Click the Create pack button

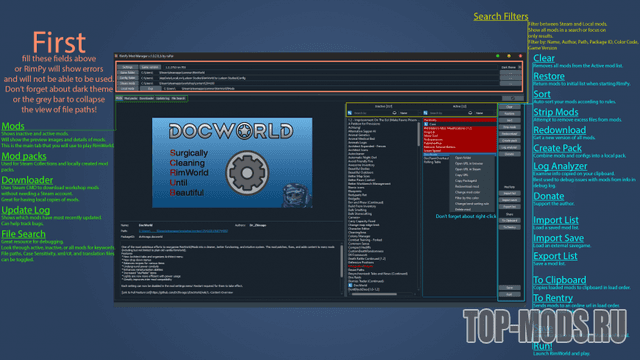pos(509,140)
